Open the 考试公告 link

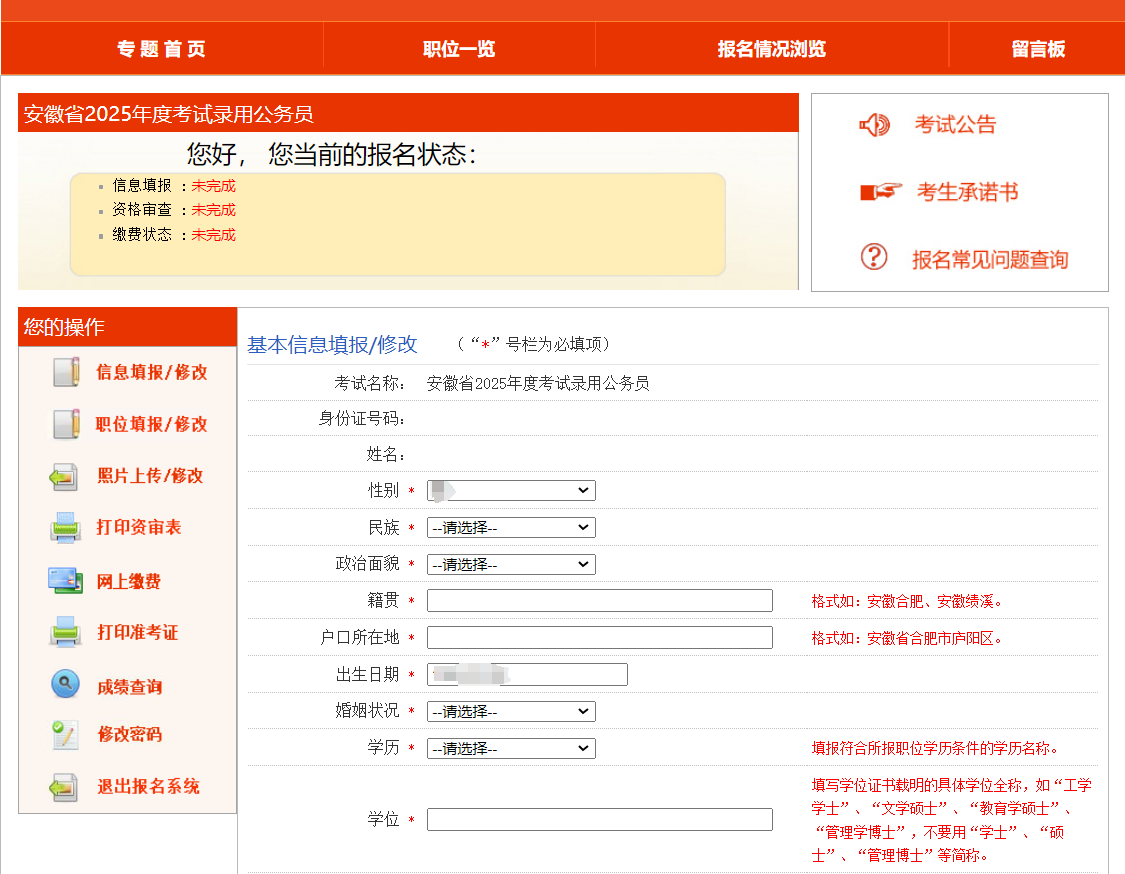(955, 125)
